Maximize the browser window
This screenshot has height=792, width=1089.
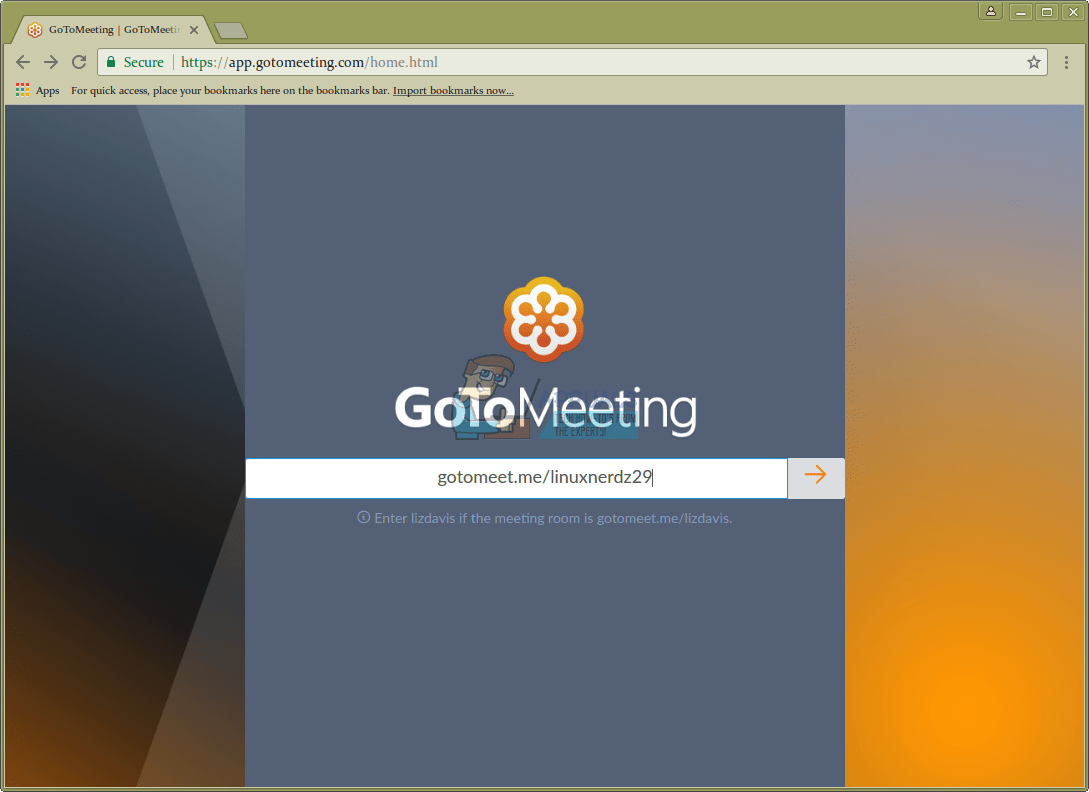1047,12
